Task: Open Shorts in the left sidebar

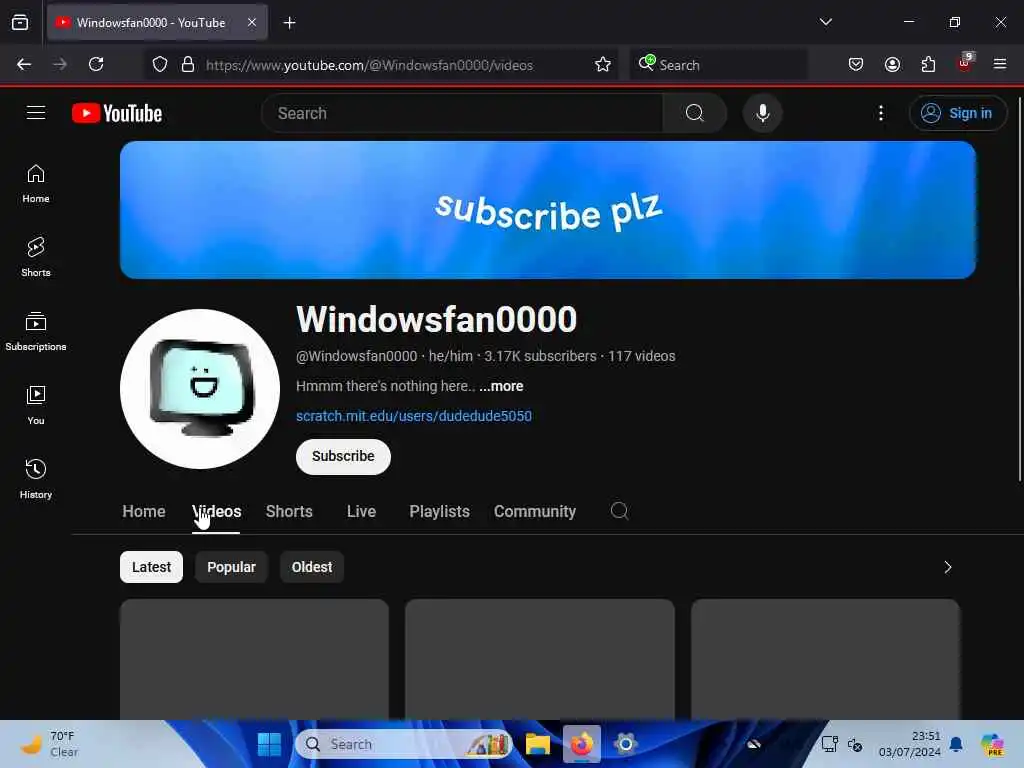Action: (x=36, y=257)
